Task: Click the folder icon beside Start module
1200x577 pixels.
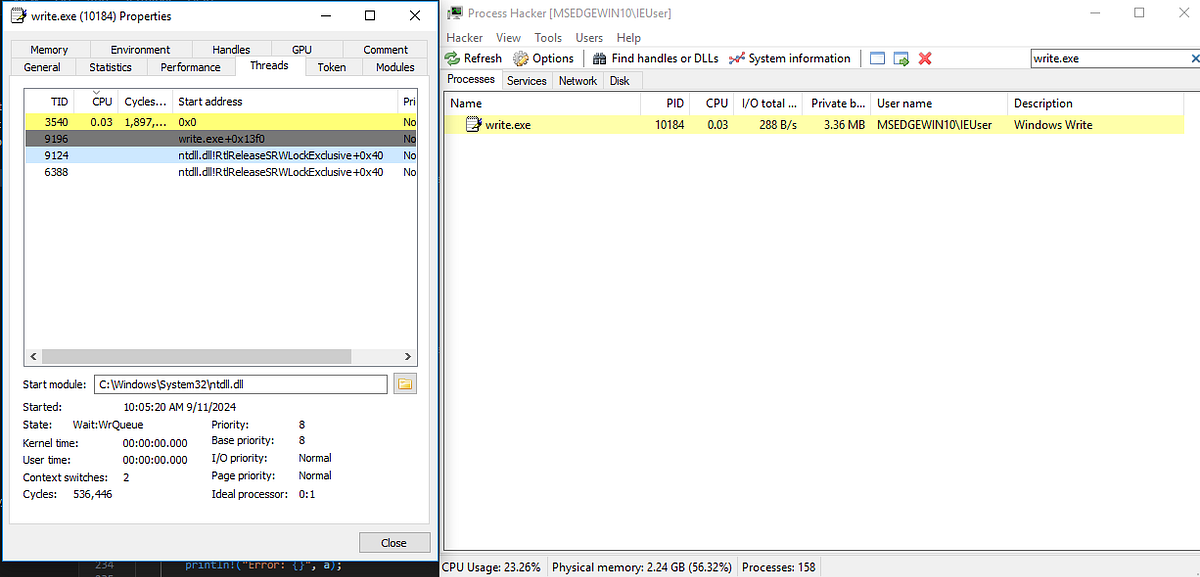Action: click(405, 384)
